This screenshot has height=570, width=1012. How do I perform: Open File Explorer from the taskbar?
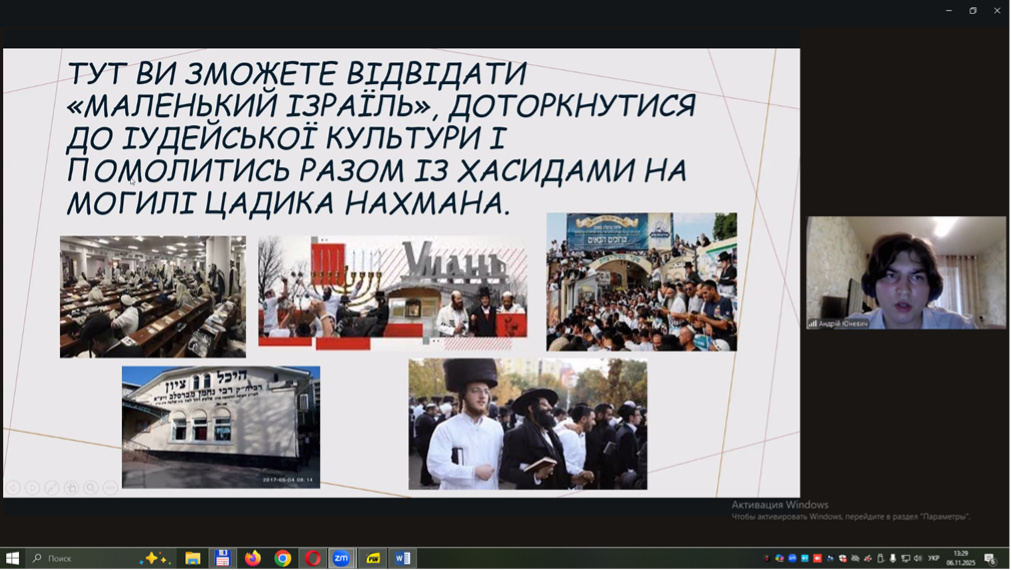pos(193,558)
